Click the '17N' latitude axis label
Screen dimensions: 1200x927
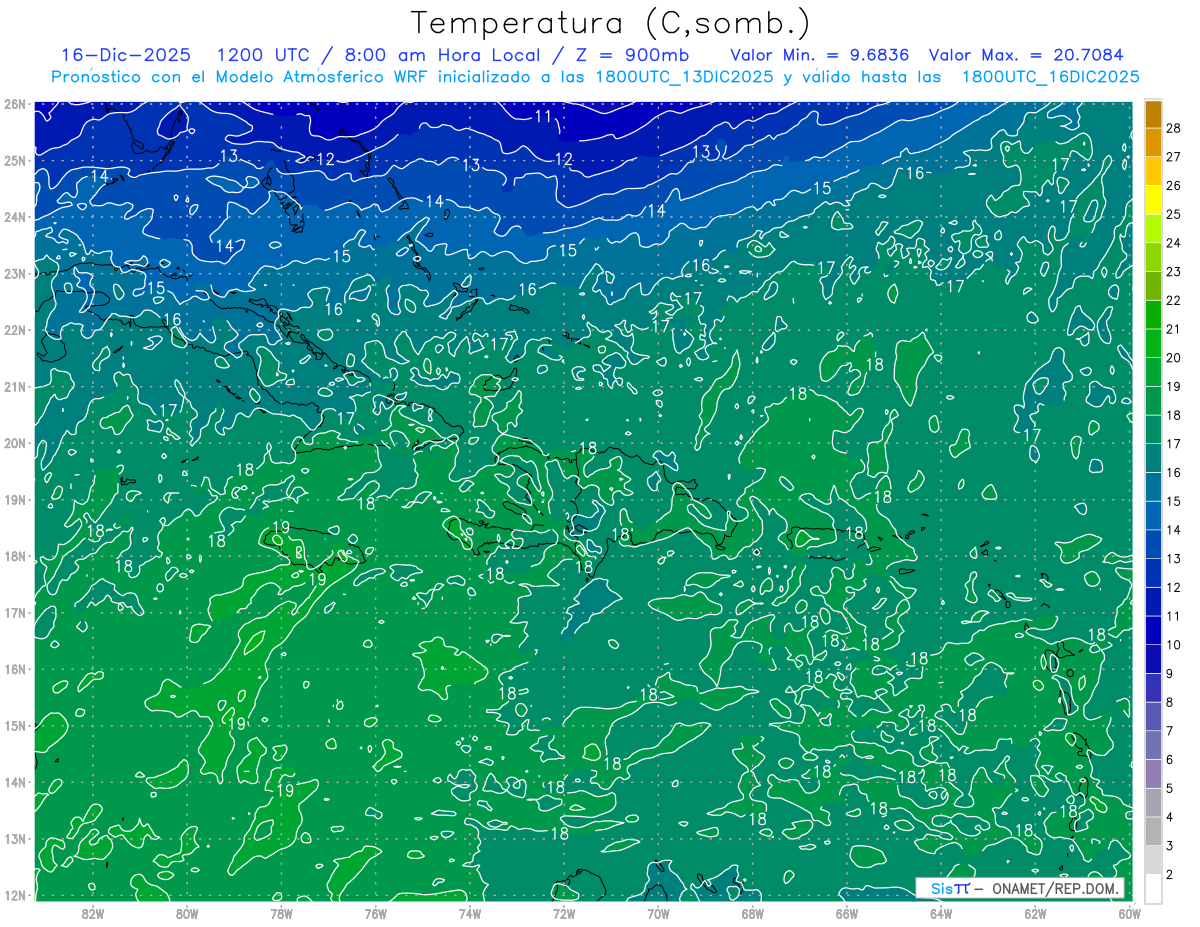click(14, 612)
